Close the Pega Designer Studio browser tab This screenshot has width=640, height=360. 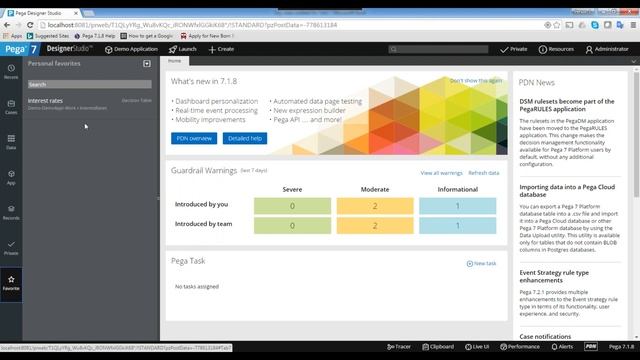pyautogui.click(x=76, y=13)
